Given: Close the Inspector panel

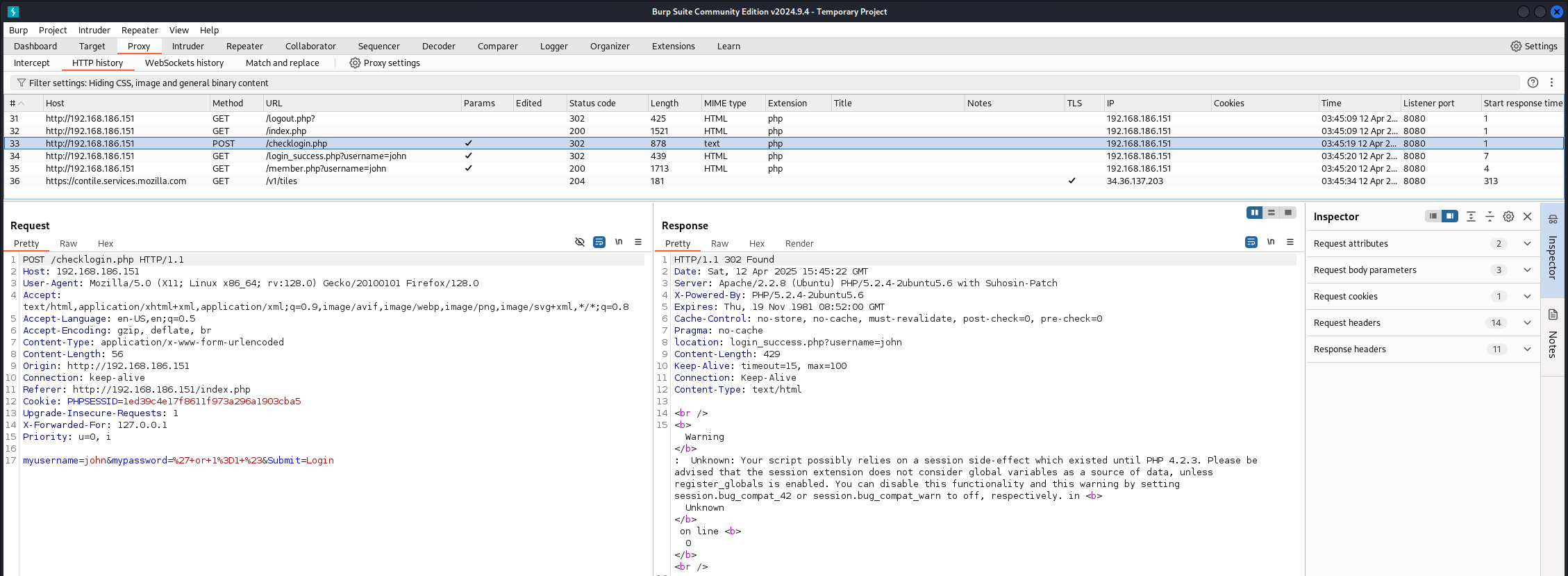Looking at the screenshot, I should pos(1528,216).
